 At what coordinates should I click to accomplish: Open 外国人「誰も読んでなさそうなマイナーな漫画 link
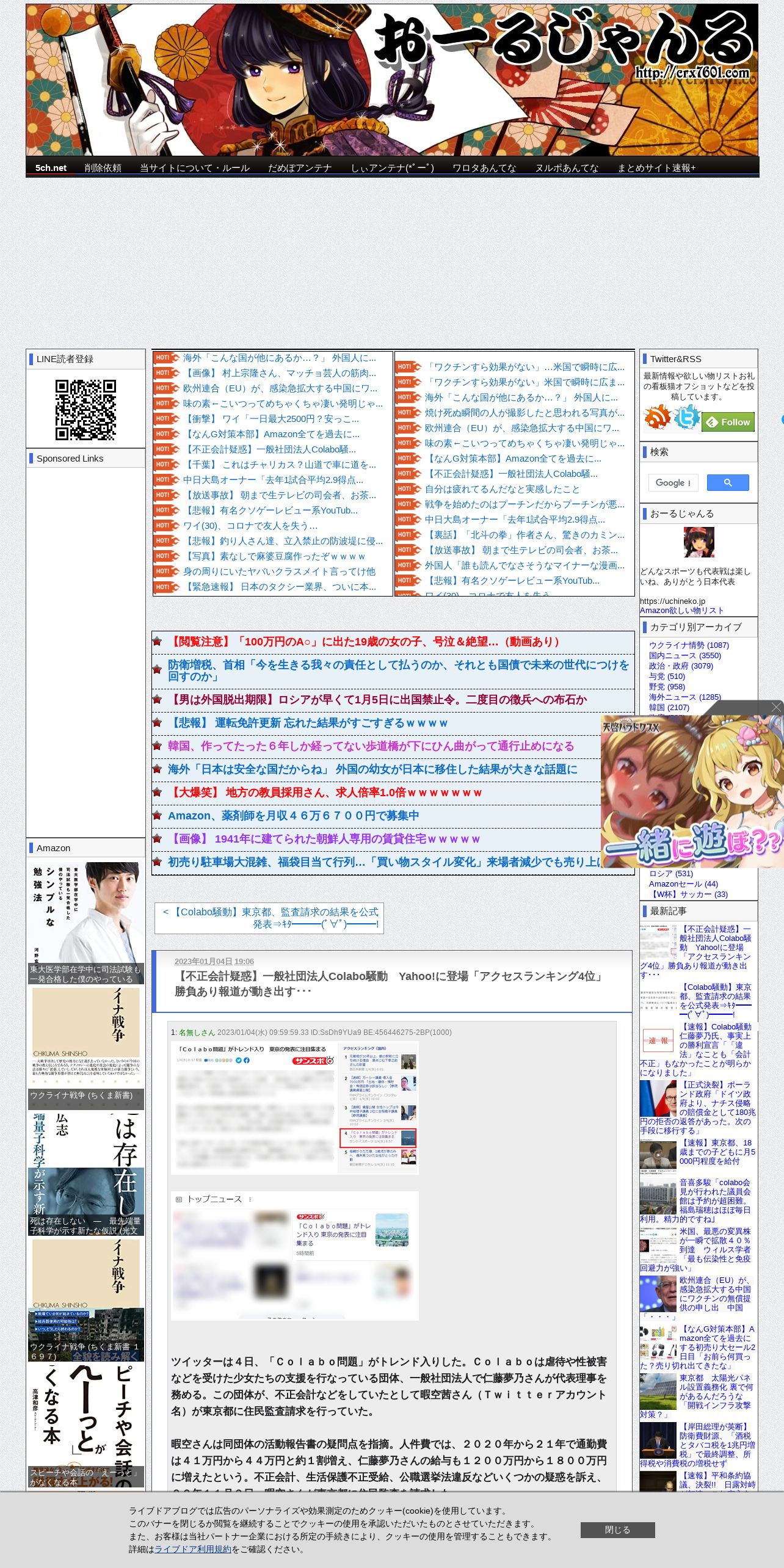click(524, 565)
